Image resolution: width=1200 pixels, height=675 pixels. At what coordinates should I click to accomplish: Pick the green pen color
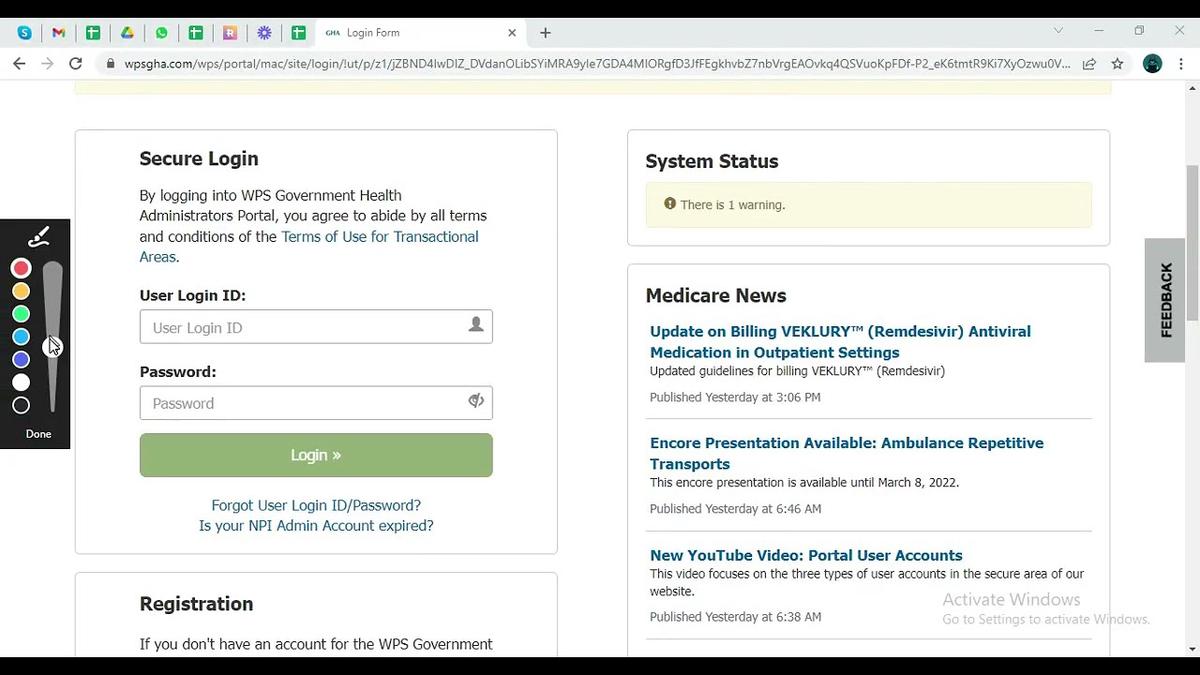[21, 314]
